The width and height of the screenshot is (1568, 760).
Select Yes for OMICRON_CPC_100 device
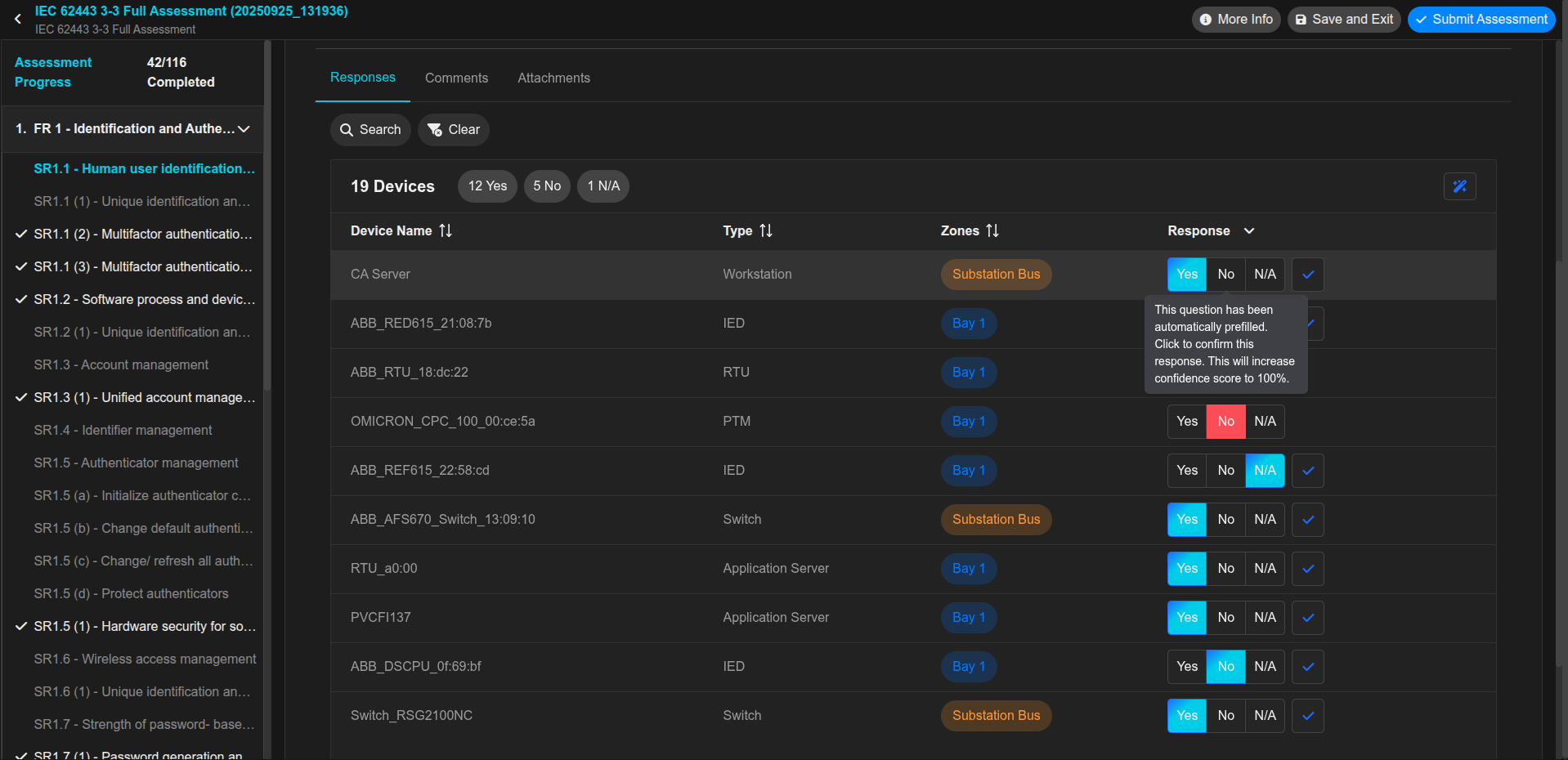pos(1186,422)
